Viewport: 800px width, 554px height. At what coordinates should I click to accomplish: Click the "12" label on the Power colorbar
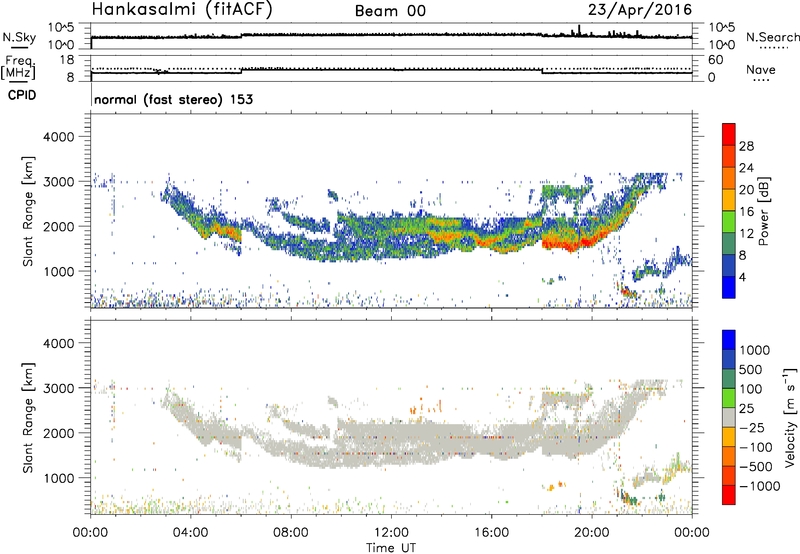click(746, 234)
